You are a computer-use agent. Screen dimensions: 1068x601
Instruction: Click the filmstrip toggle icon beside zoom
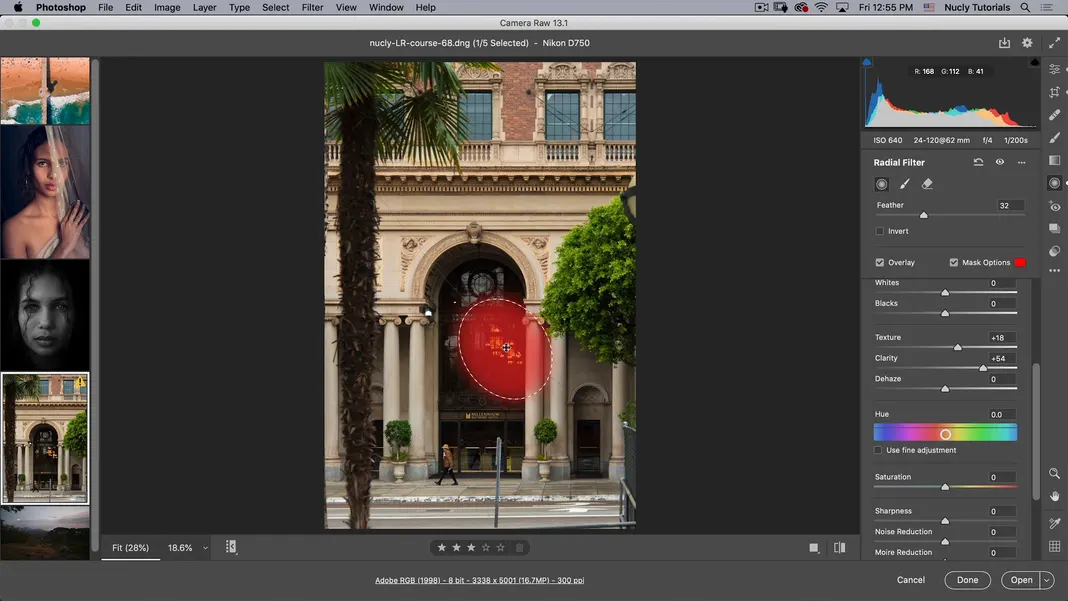[231, 546]
